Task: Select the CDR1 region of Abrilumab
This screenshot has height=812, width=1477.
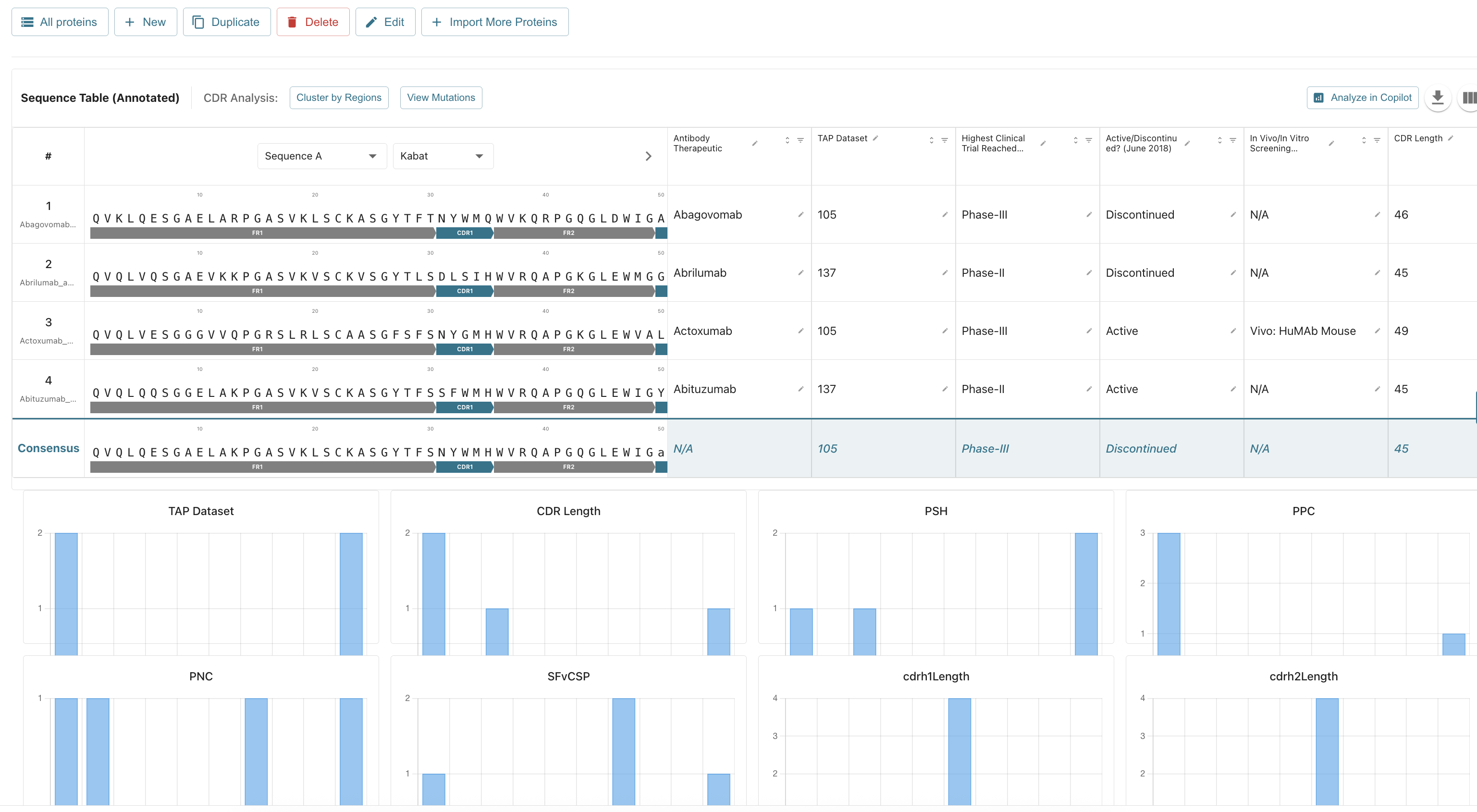Action: [x=465, y=291]
